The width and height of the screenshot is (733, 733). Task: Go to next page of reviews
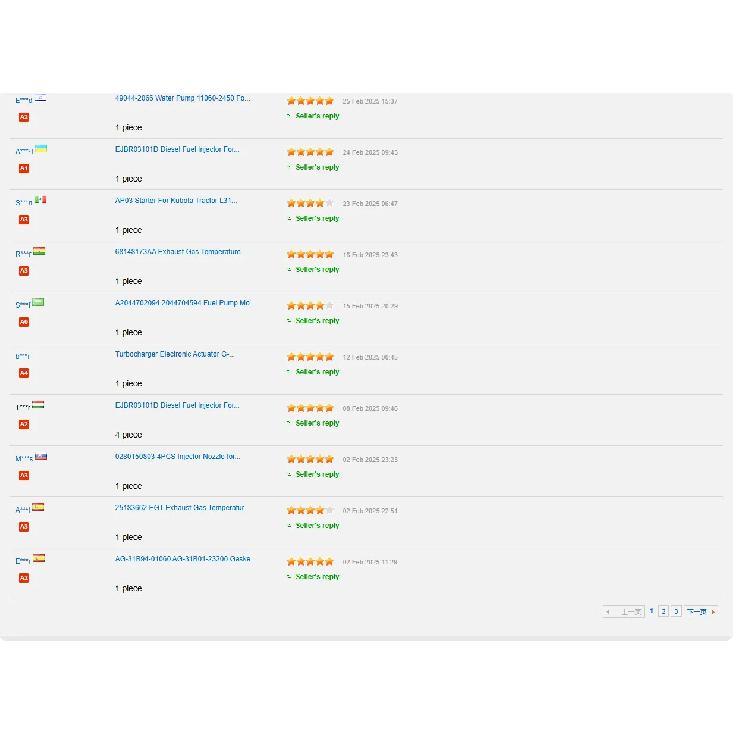tap(701, 611)
